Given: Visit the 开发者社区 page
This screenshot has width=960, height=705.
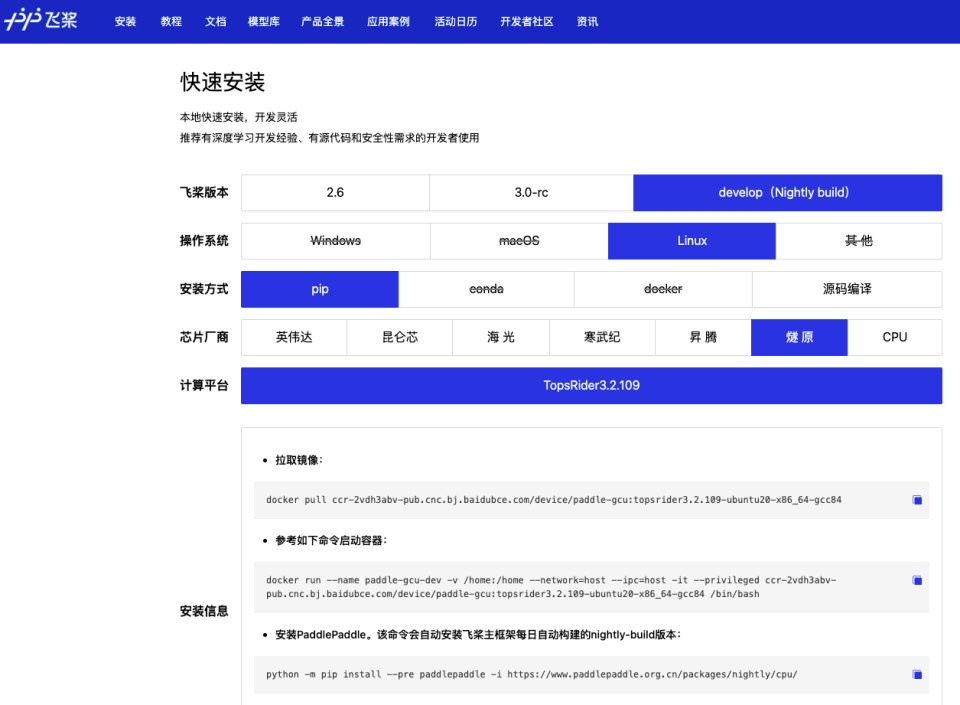Looking at the screenshot, I should [x=527, y=21].
